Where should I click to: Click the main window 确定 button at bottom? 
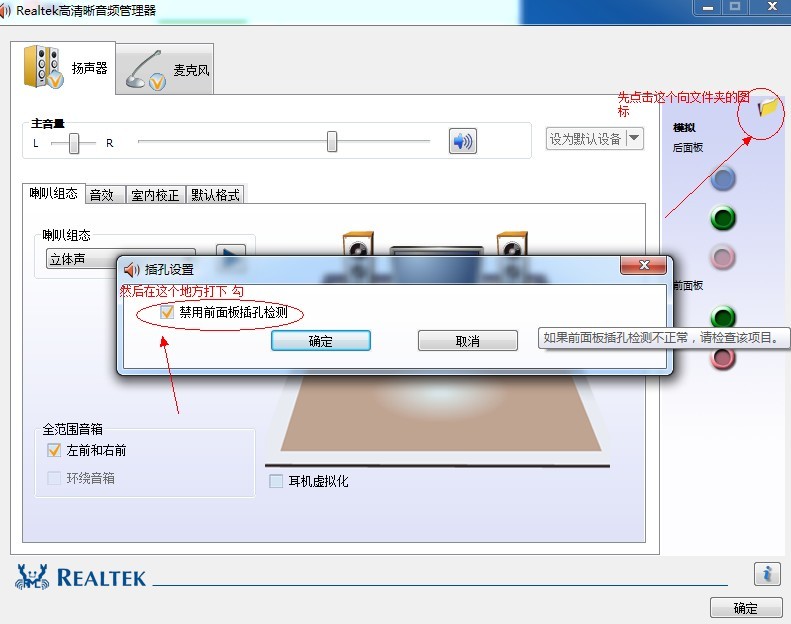pyautogui.click(x=746, y=608)
